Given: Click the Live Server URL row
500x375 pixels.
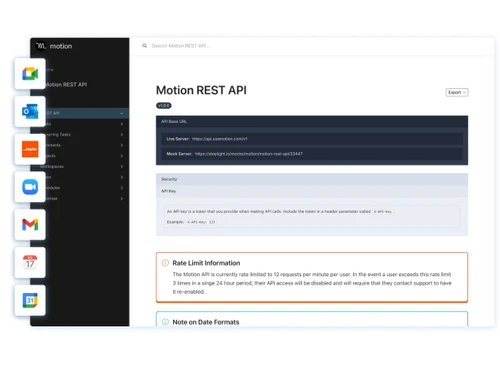Looking at the screenshot, I should [x=312, y=139].
